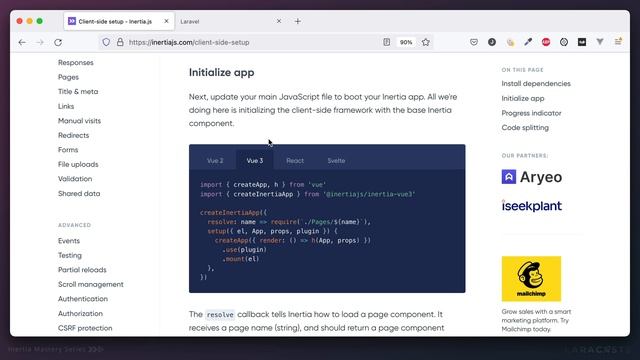The height and width of the screenshot is (360, 640).
Task: Select the eyedropper color picker extension
Action: coord(528,42)
